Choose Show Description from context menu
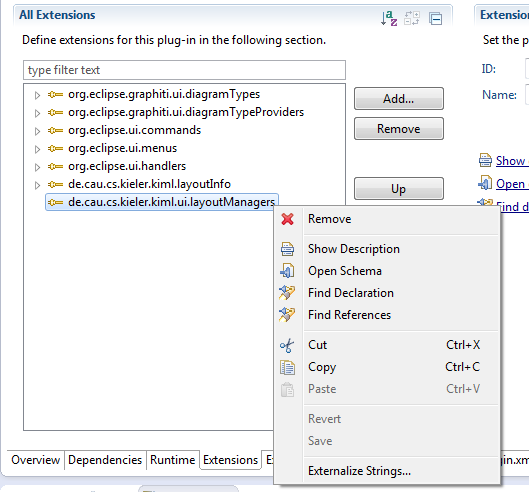 pyautogui.click(x=387, y=249)
